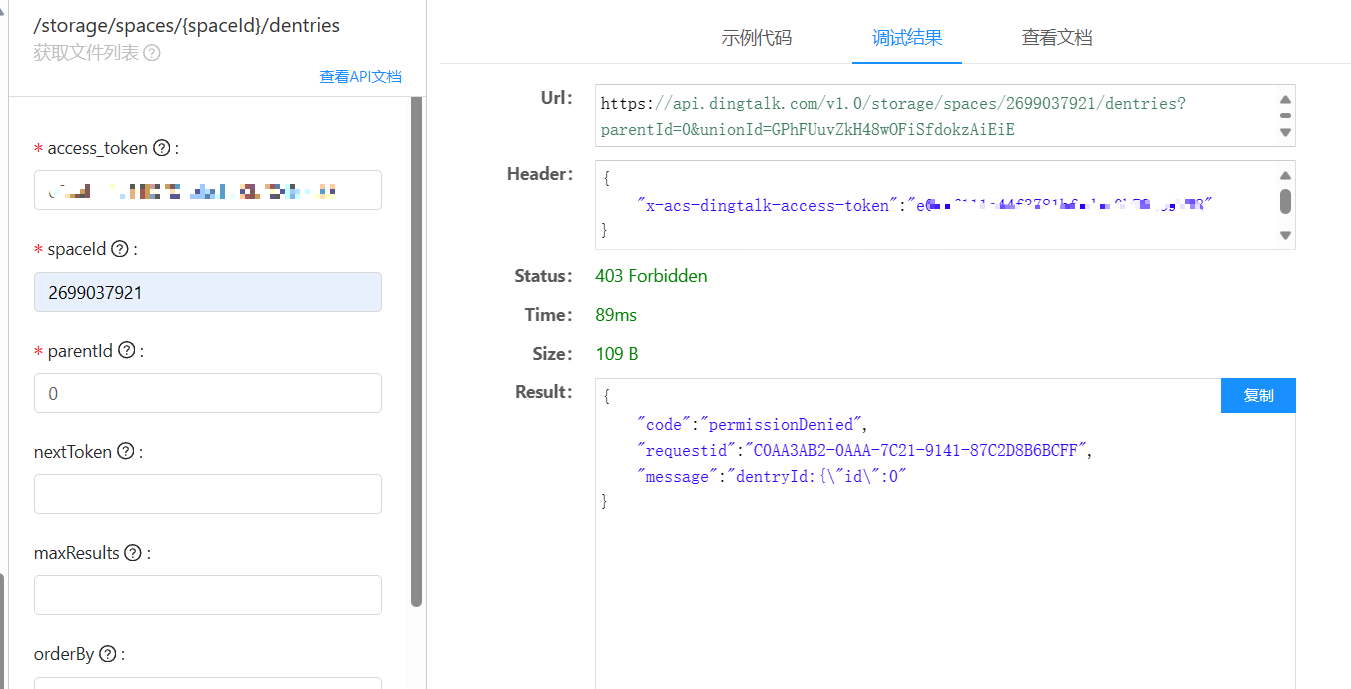Click the help icon beside access_token
This screenshot has height=689, width=1351.
tap(162, 148)
